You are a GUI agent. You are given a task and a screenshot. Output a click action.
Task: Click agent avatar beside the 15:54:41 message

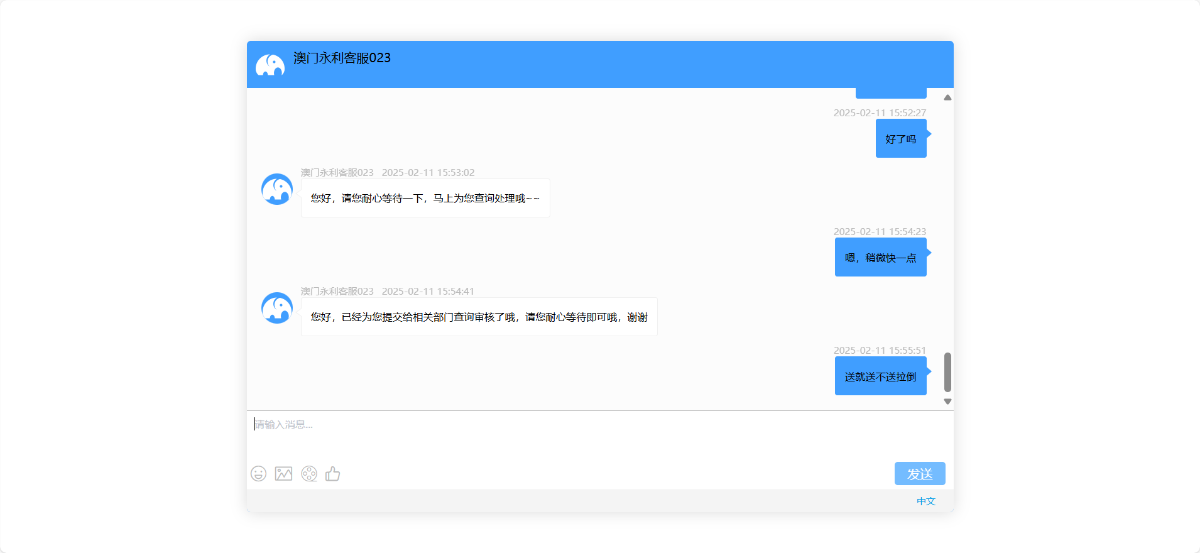[277, 308]
